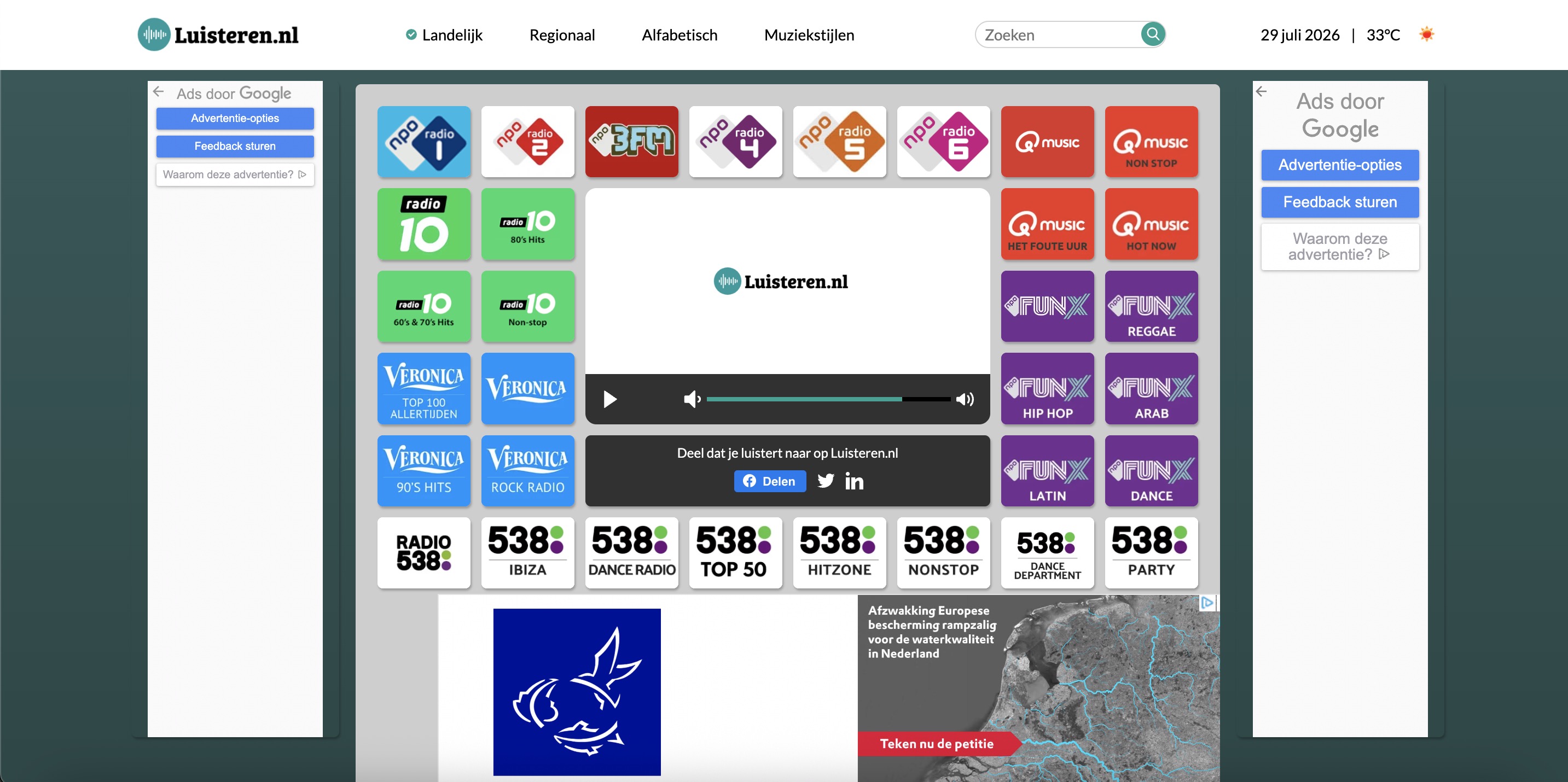Screen dimensions: 1568x782
Task: Start playback with the play button
Action: tap(610, 399)
